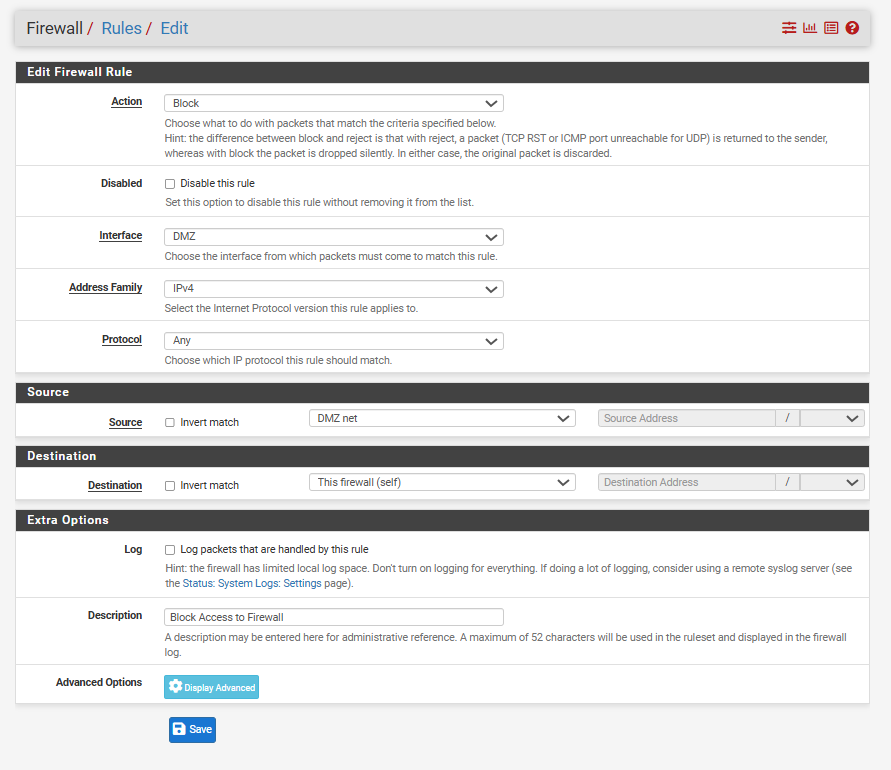Enable the Disable this rule checkbox
Image resolution: width=891 pixels, height=770 pixels.
tap(170, 184)
